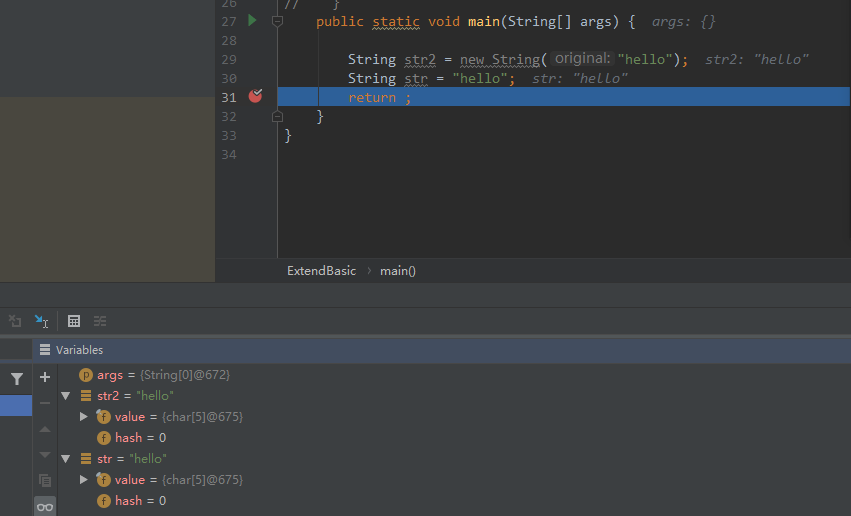Select the args variable row
Viewport: 851px width, 516px height.
(x=453, y=375)
